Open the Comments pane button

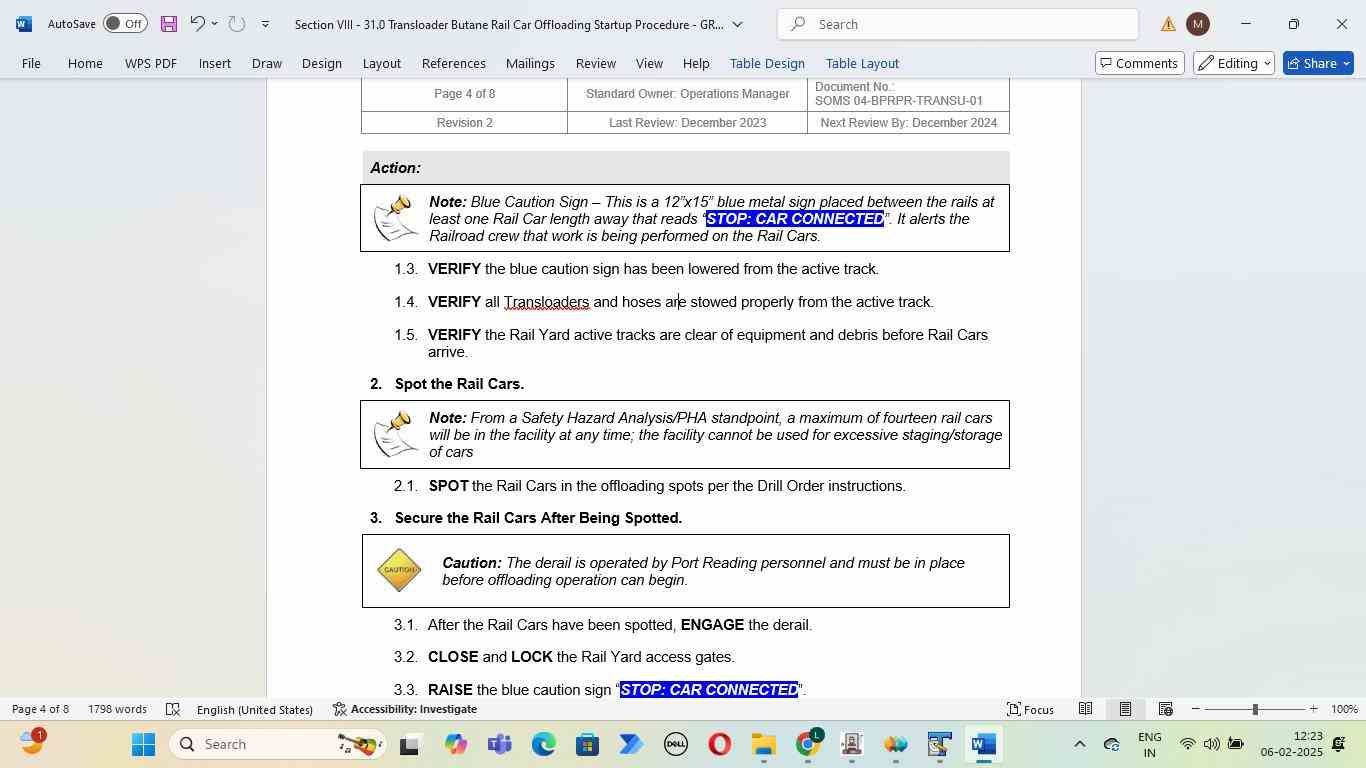[1139, 63]
